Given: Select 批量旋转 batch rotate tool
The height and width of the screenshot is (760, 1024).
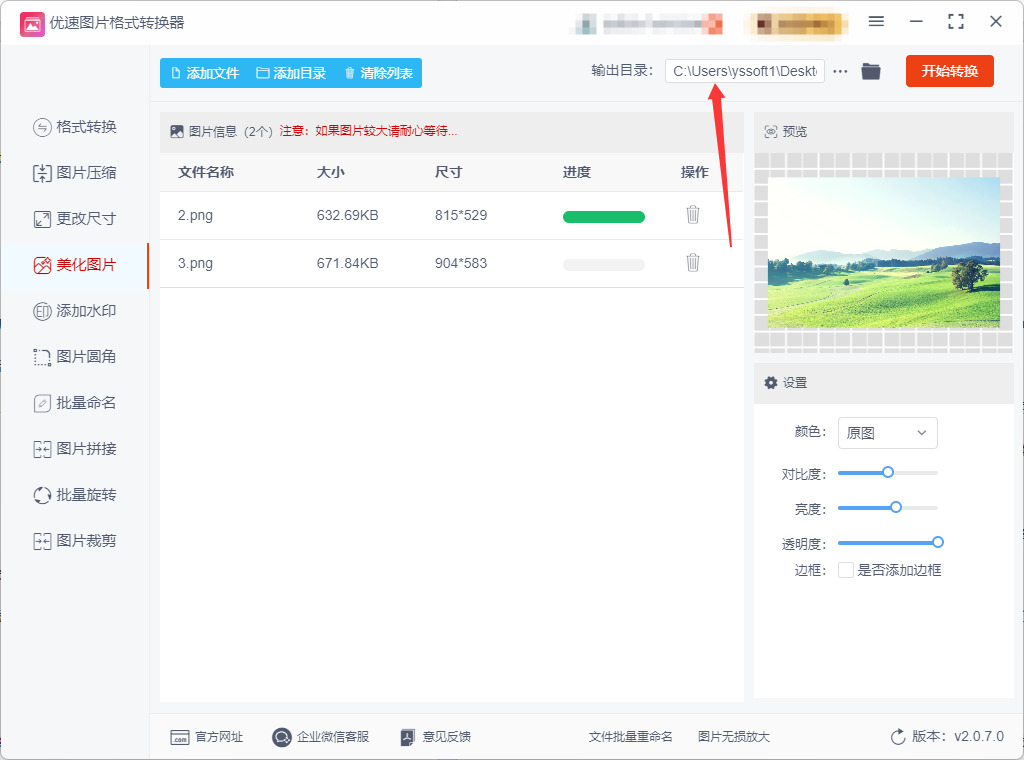Looking at the screenshot, I should (x=75, y=495).
